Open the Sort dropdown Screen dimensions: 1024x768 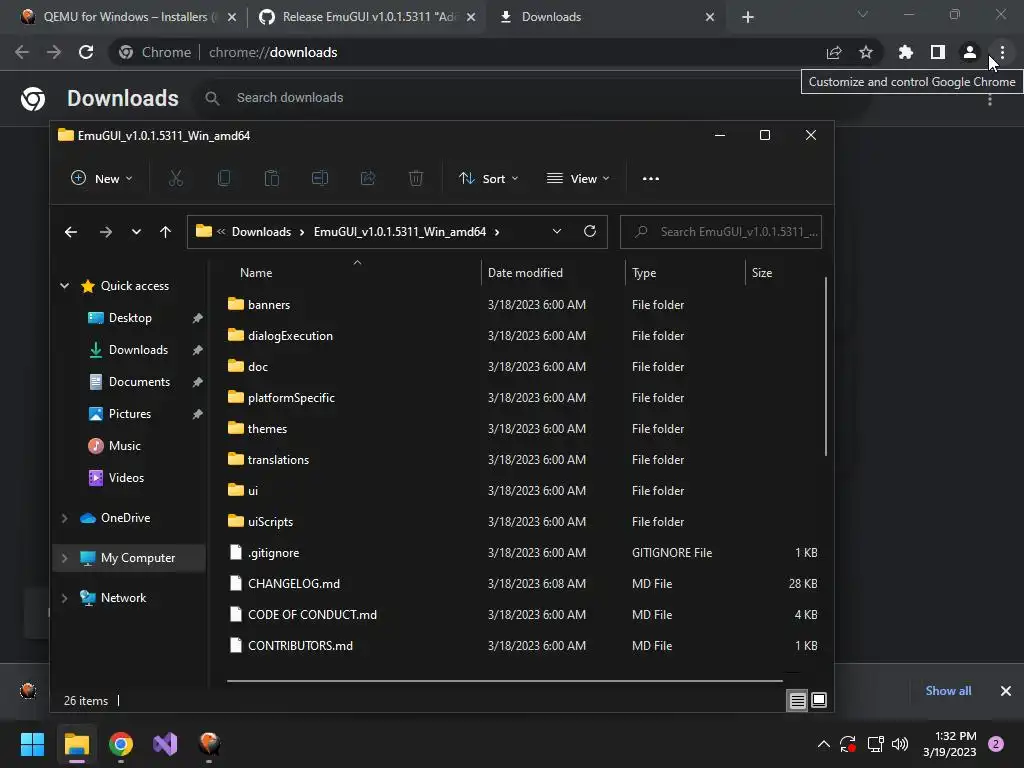[488, 178]
